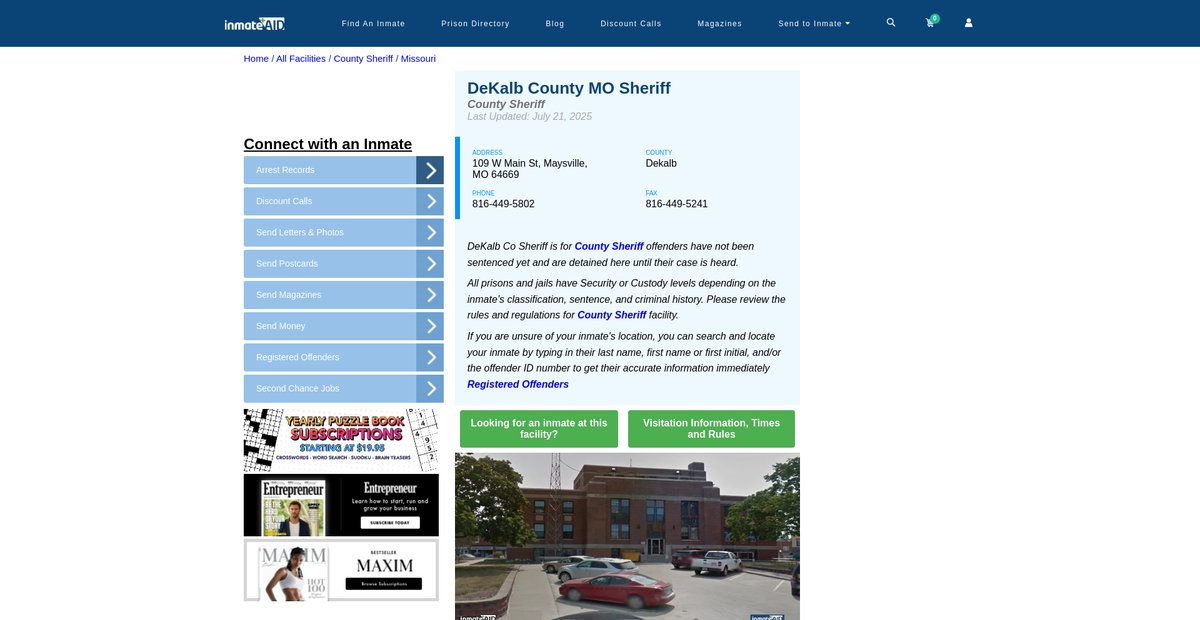Click Looking for an inmate button
The image size is (1200, 620).
(x=539, y=429)
